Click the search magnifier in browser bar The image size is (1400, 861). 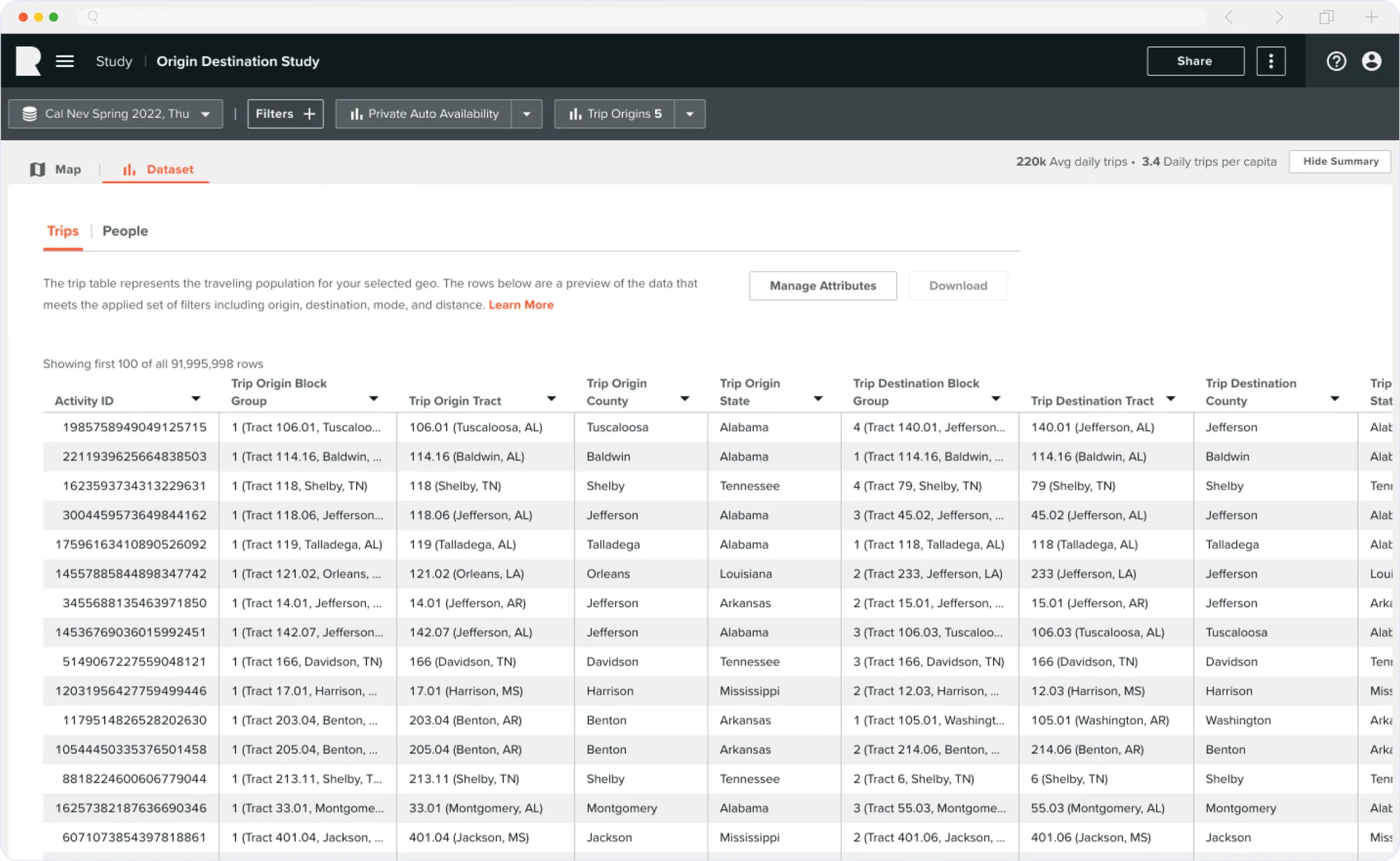(93, 17)
